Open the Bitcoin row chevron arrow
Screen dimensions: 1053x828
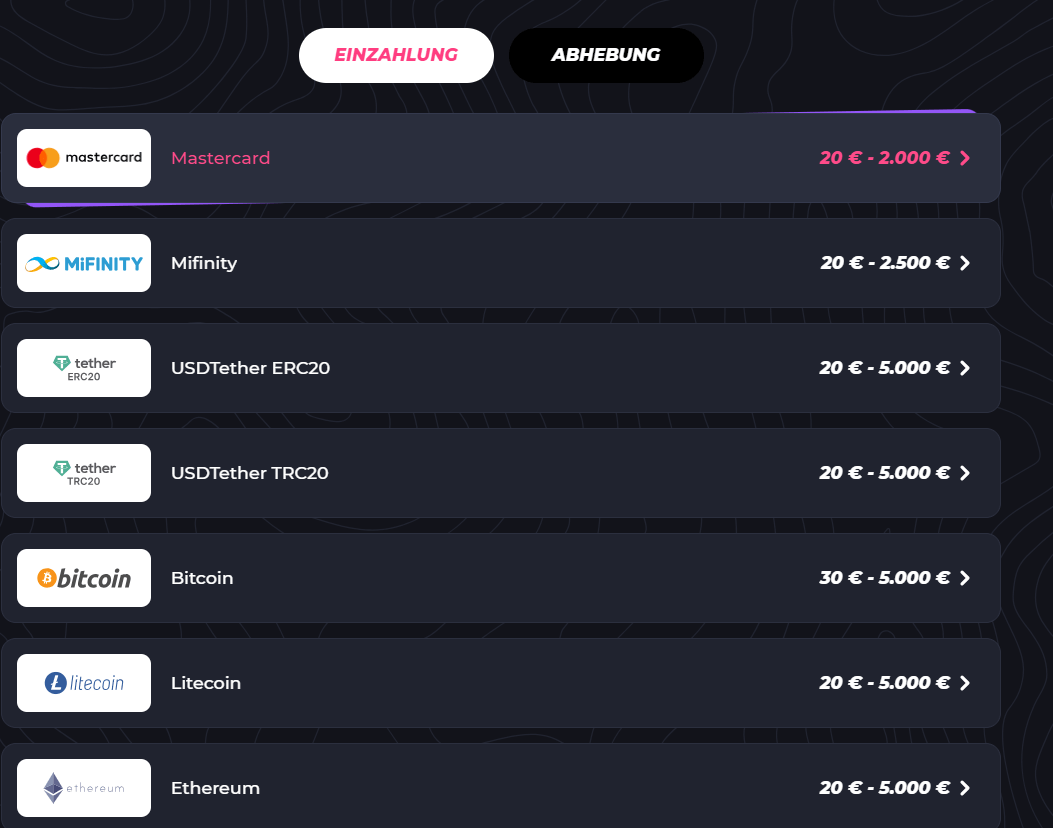click(965, 578)
